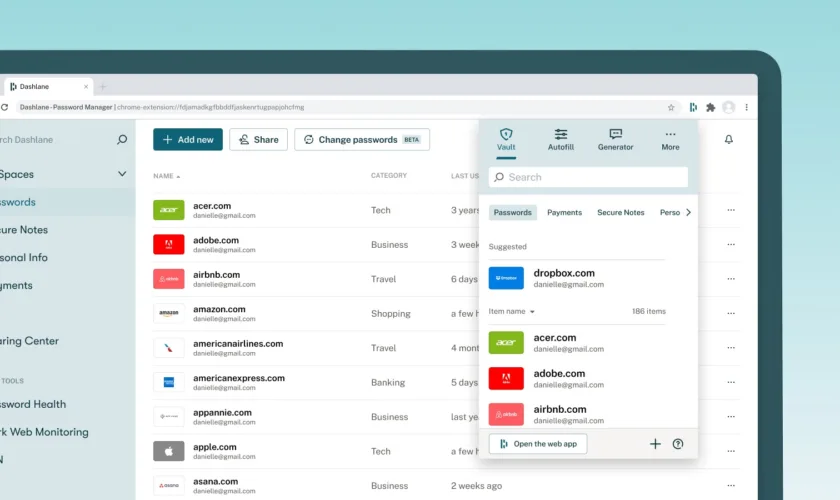The height and width of the screenshot is (500, 840).
Task: Open a new browser tab
Action: [x=102, y=86]
